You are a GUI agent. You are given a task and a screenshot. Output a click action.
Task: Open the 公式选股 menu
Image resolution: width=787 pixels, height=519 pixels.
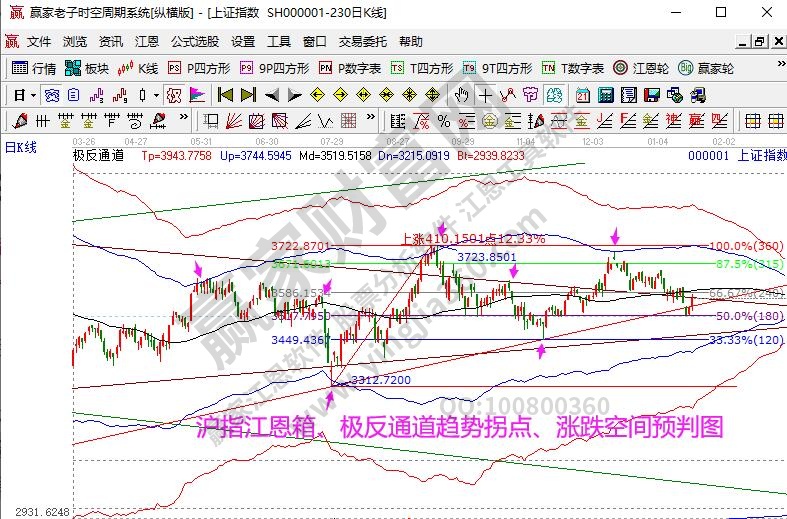pos(194,42)
